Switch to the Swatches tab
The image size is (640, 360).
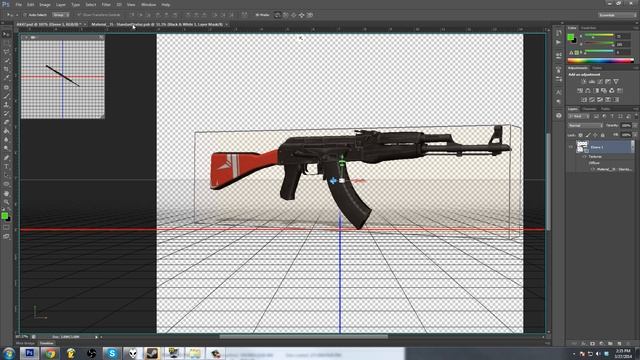coord(588,28)
